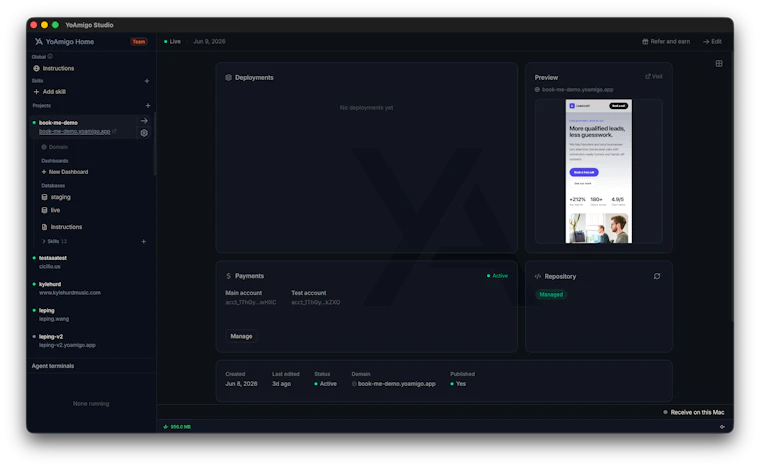Open book-me-demo.yoamigo.app domain in info card

394,384
